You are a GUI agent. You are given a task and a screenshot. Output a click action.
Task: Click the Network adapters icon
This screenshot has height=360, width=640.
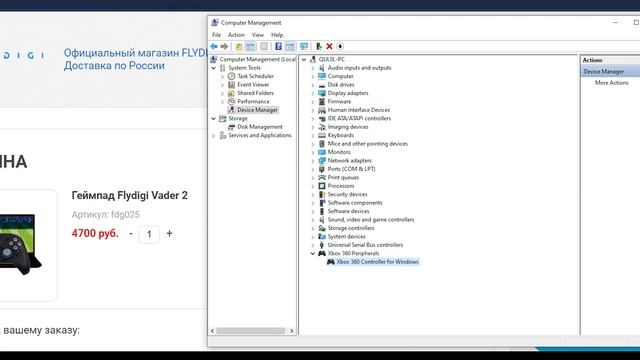tap(322, 160)
